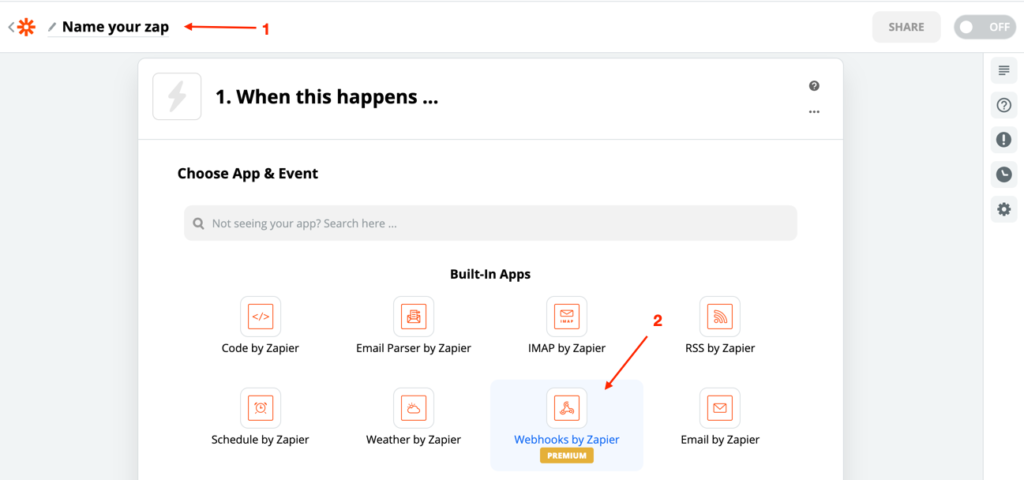Click the 'IMAP by Zapier' label
Viewport: 1024px width, 480px height.
(x=566, y=348)
